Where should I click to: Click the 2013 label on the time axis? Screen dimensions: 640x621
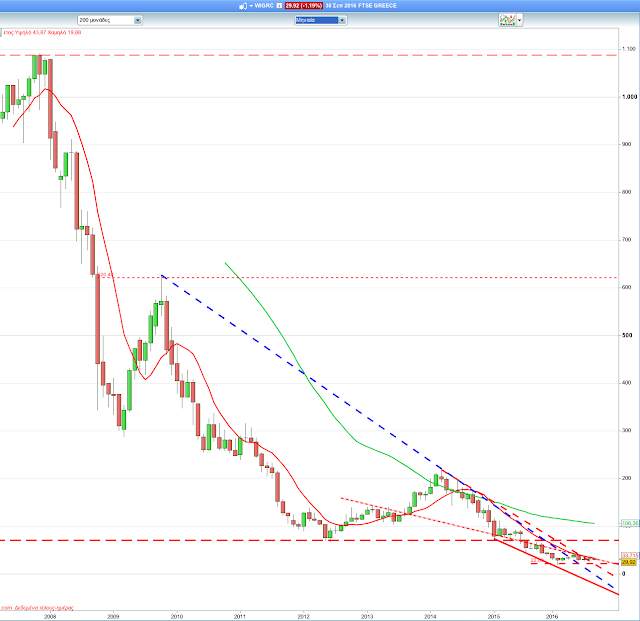tap(367, 617)
